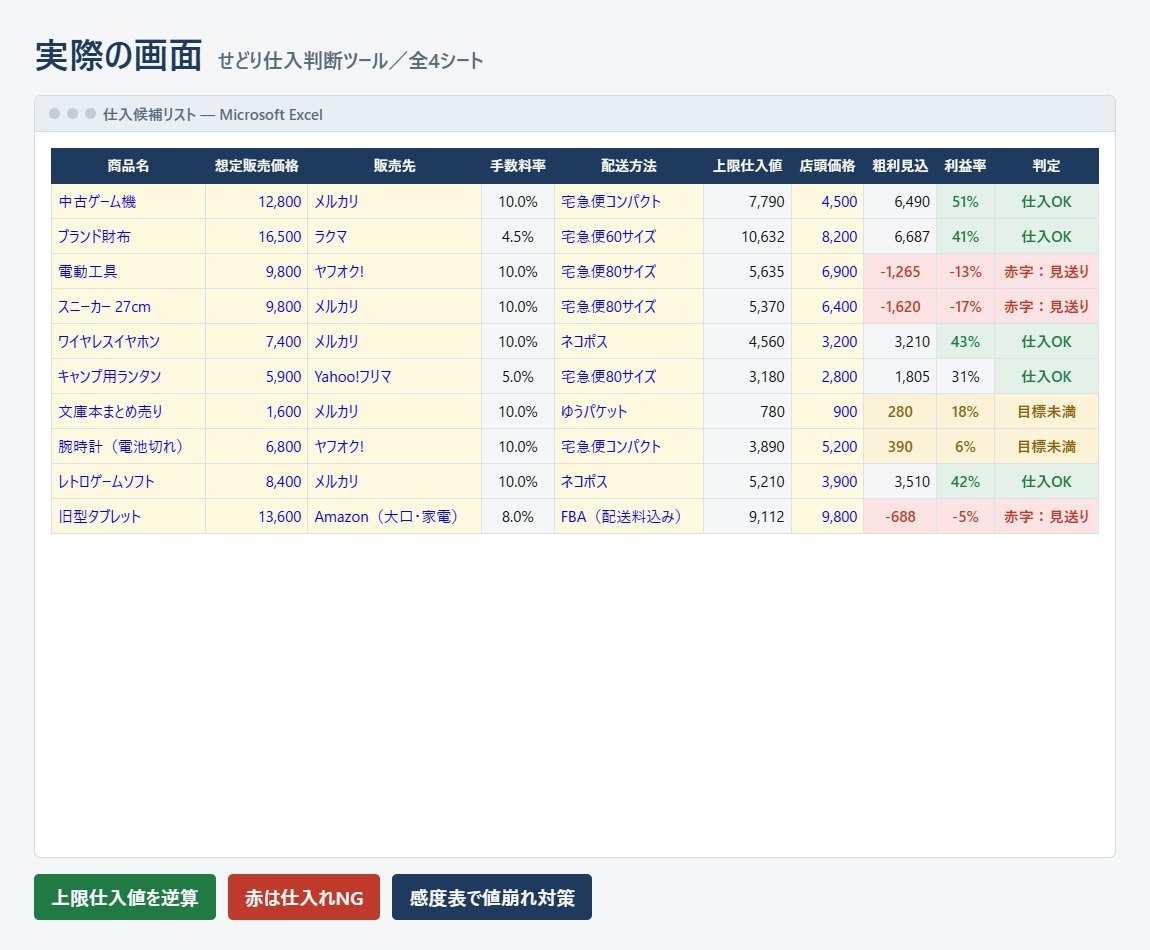Select the 商品名 column header

(128, 166)
